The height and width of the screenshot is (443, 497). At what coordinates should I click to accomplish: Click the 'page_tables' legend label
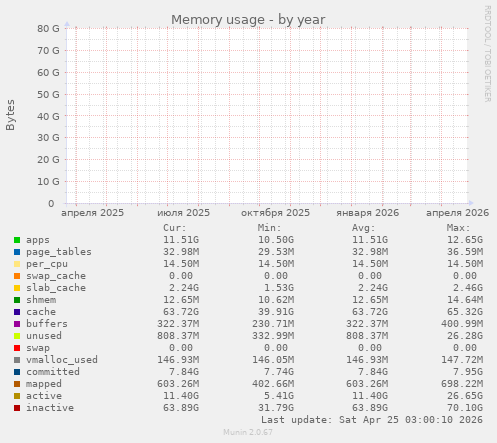coord(59,252)
